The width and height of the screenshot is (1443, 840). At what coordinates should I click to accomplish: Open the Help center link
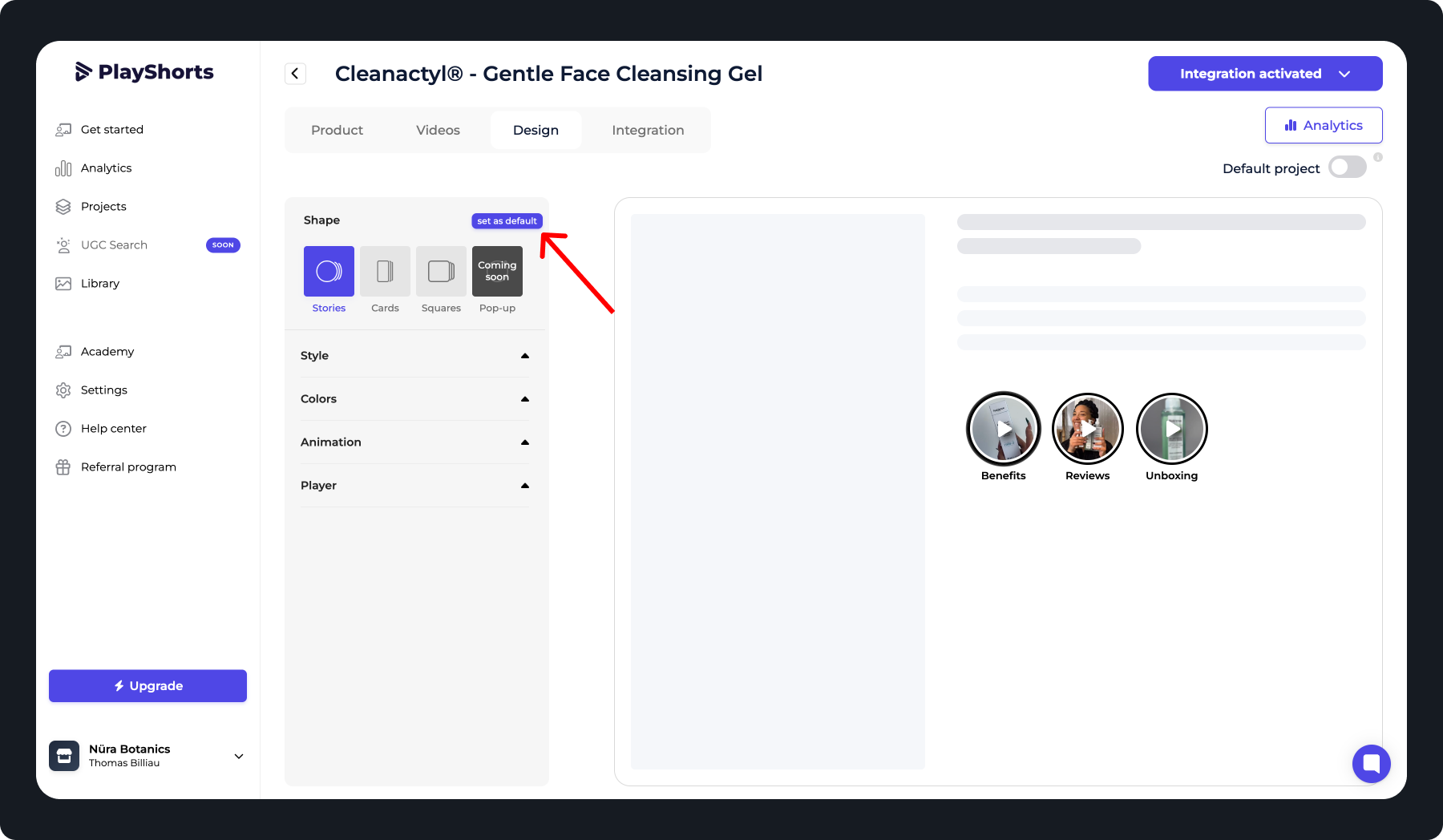pos(114,429)
